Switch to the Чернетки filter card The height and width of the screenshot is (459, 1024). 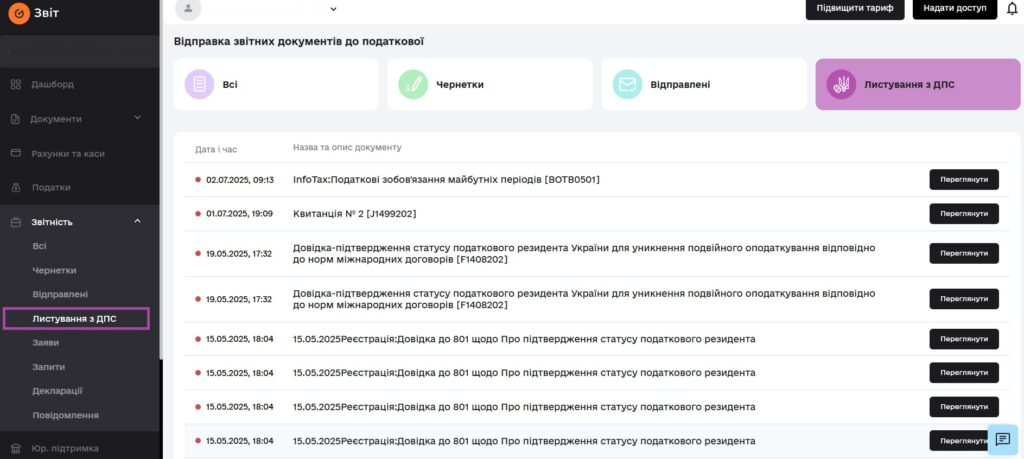490,84
